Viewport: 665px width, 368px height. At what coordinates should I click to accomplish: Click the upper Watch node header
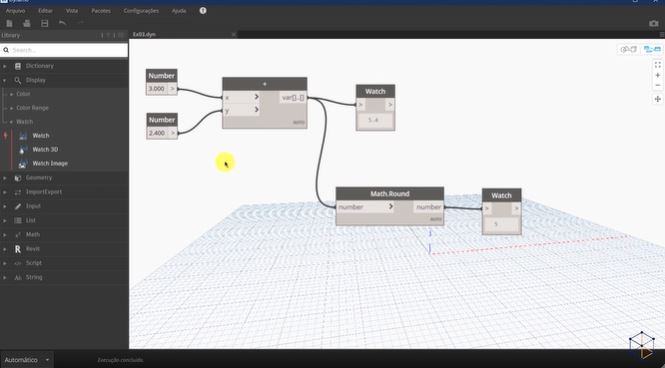pyautogui.click(x=375, y=91)
